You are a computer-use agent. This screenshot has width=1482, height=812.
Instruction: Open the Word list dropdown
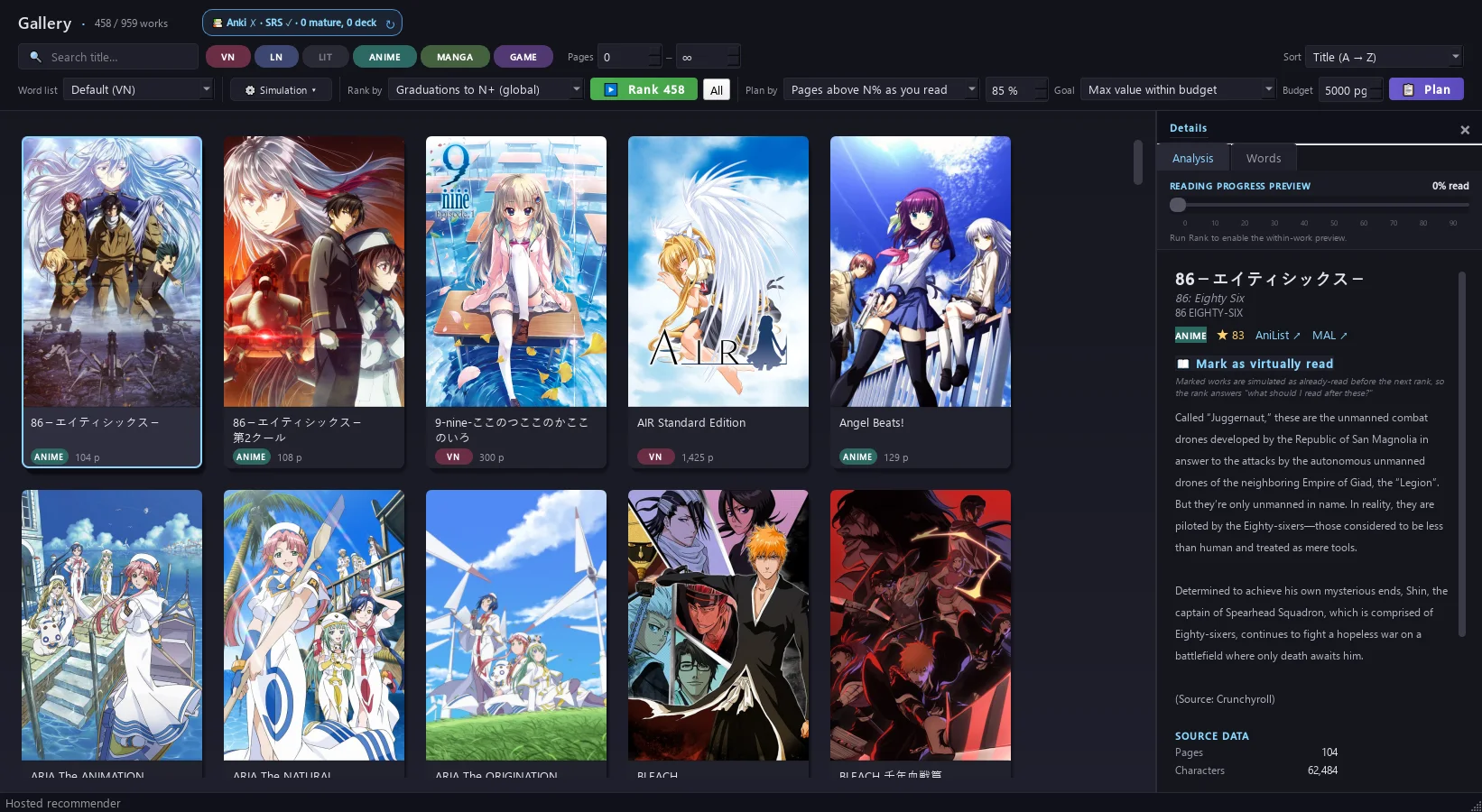138,89
